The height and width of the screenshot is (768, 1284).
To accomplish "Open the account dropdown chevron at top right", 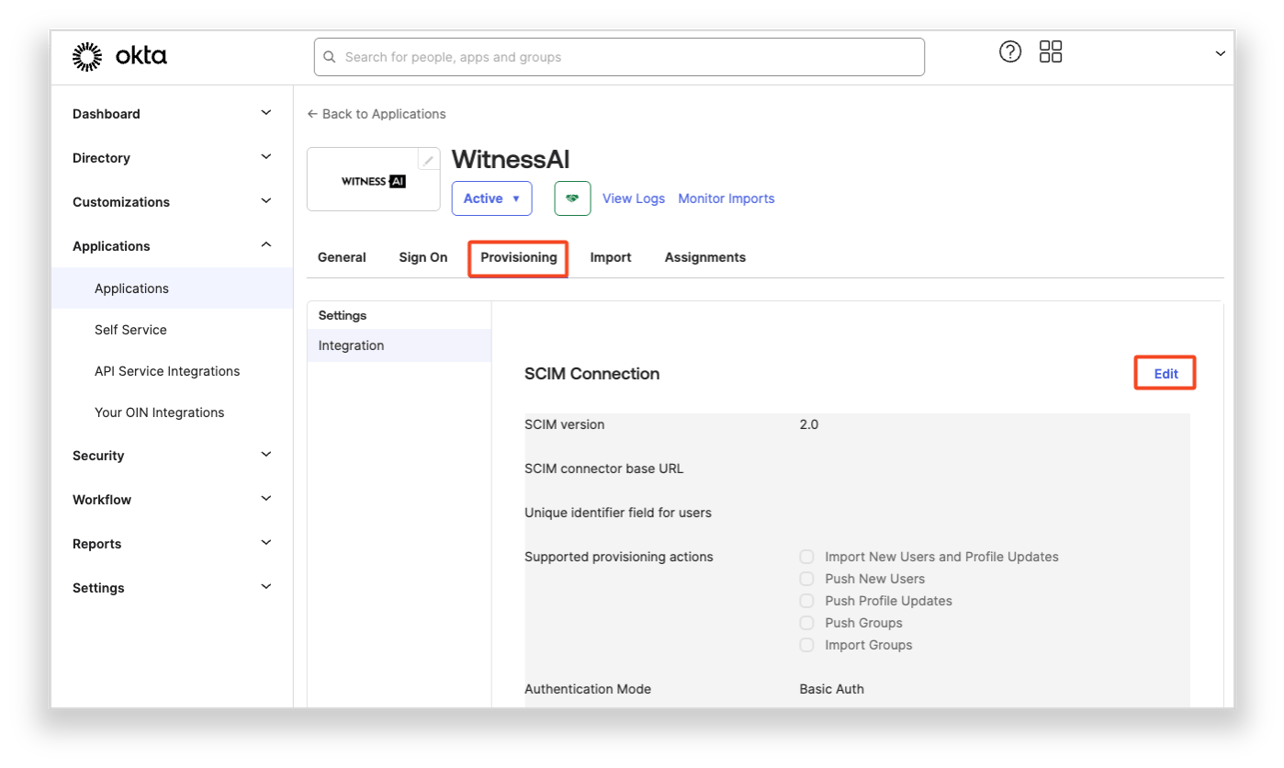I will 1220,53.
